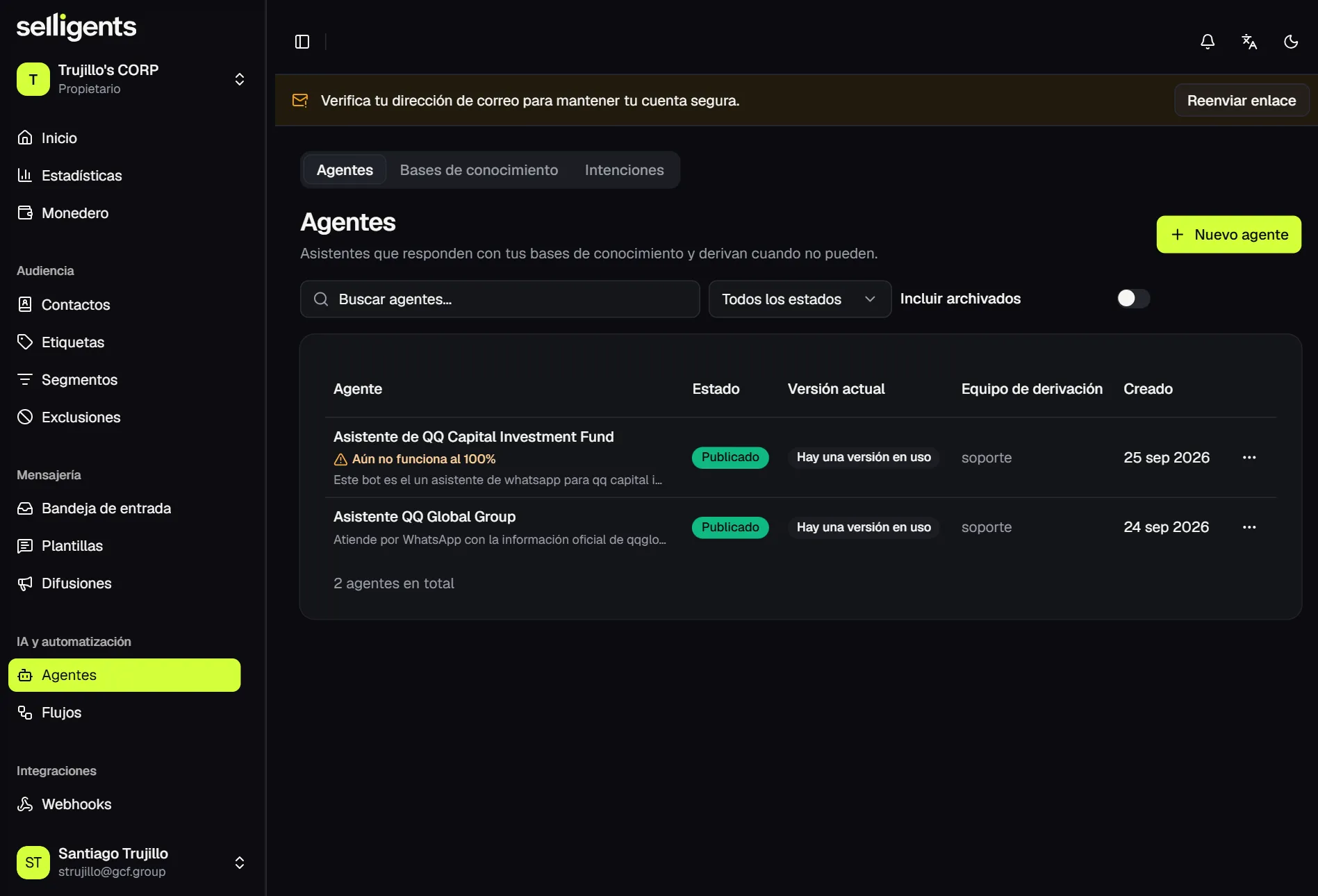1318x896 pixels.
Task: Open the language translation icon
Action: pyautogui.click(x=1249, y=42)
